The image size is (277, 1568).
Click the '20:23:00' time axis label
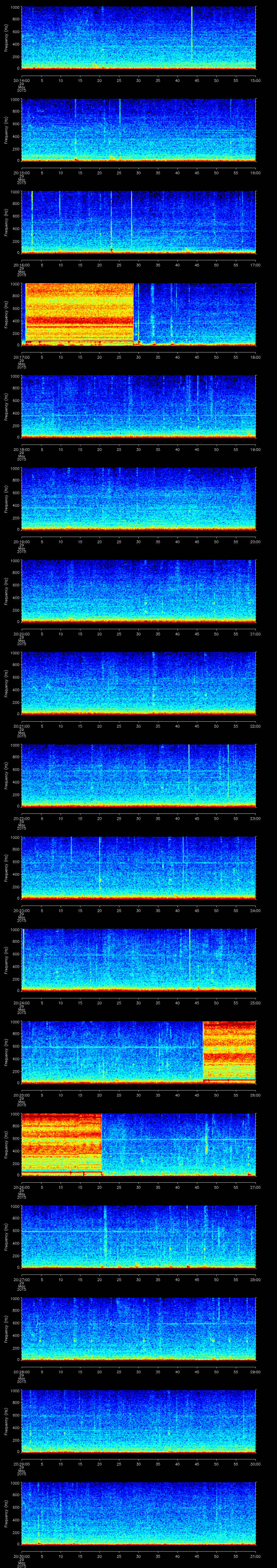tap(21, 910)
